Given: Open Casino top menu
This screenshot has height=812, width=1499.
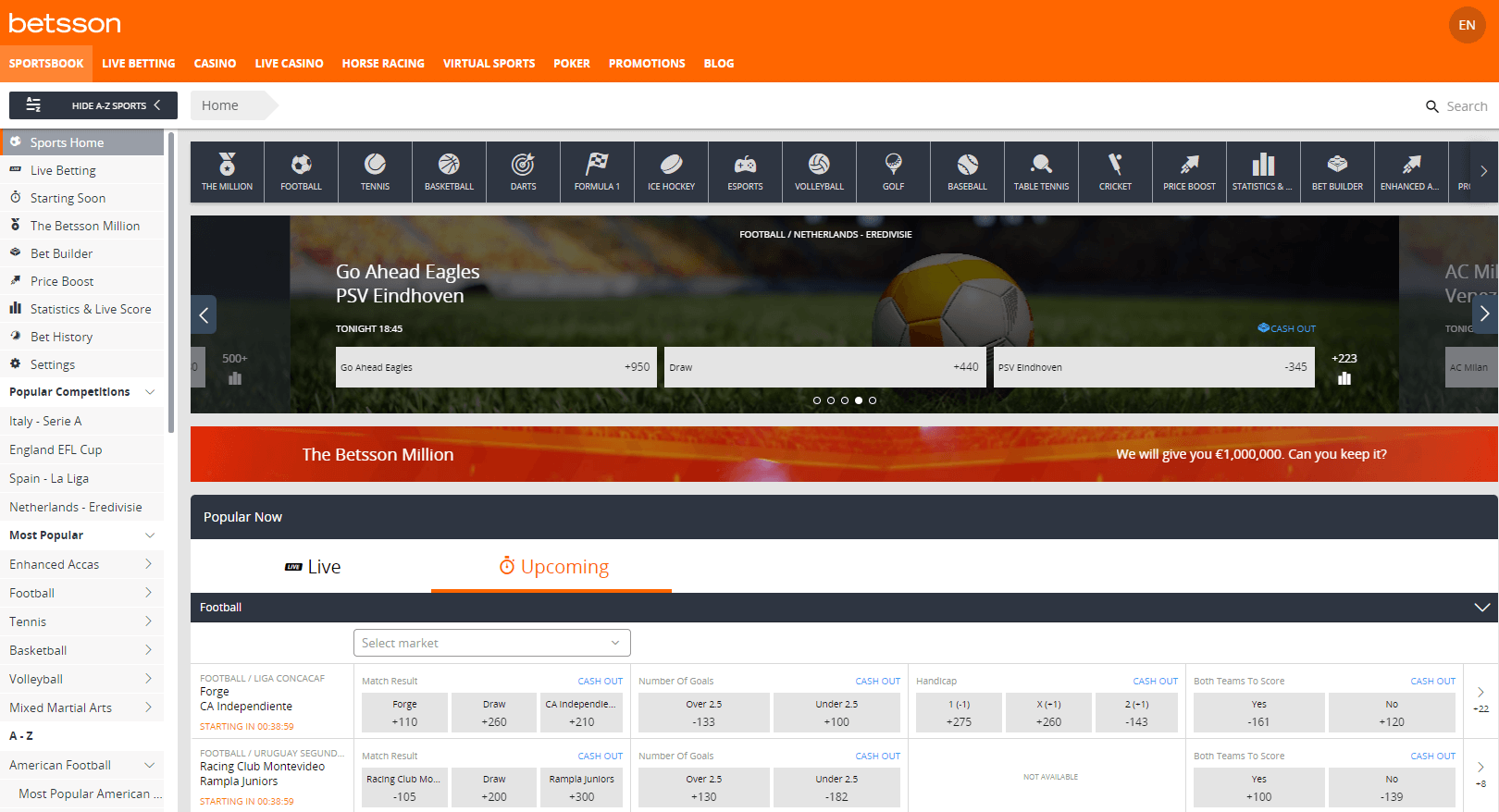Looking at the screenshot, I should 215,64.
